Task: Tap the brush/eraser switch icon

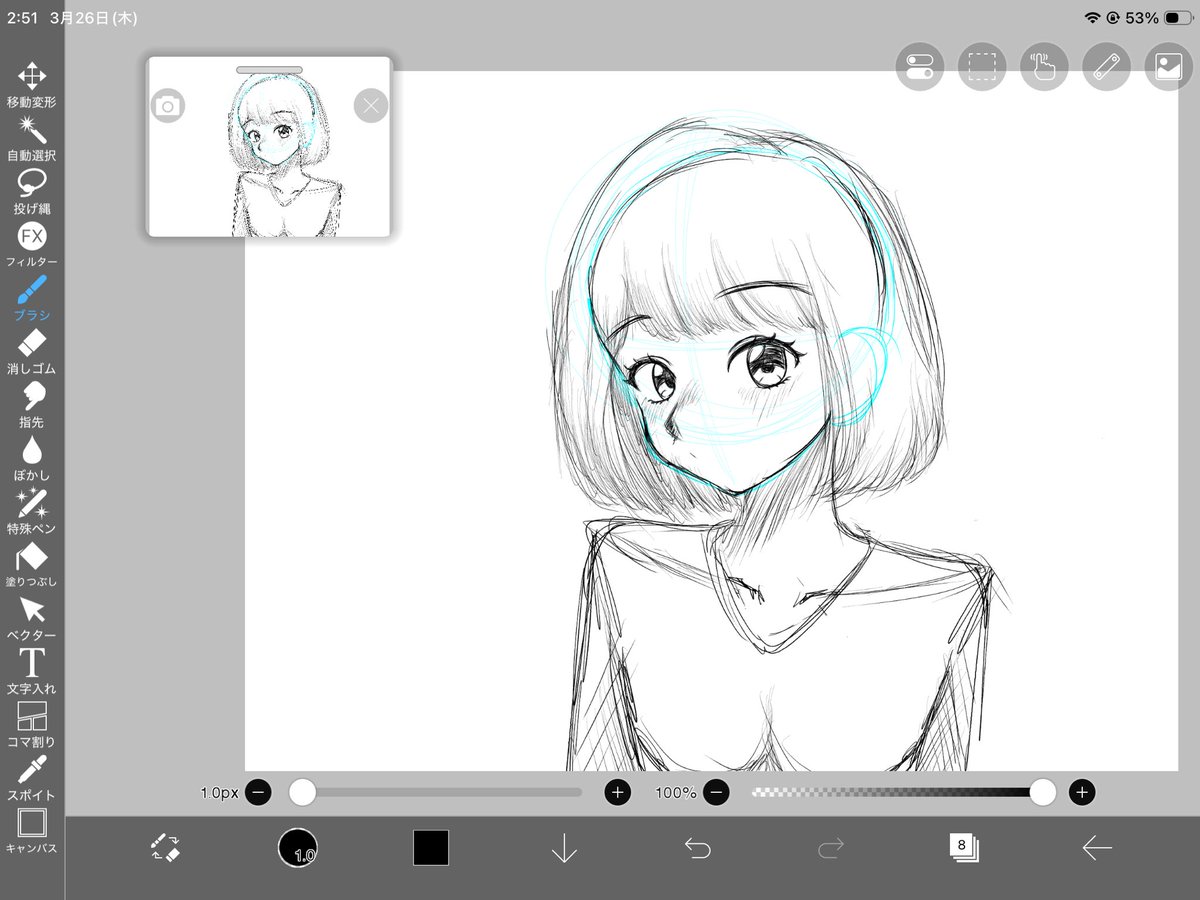Action: click(x=165, y=848)
